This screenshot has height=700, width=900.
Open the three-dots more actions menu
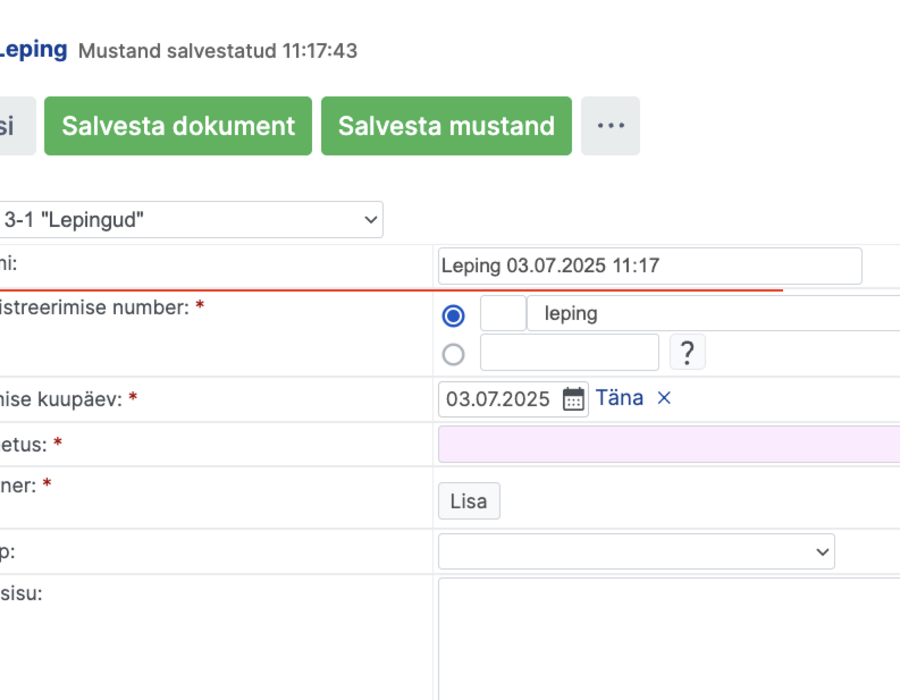(610, 126)
